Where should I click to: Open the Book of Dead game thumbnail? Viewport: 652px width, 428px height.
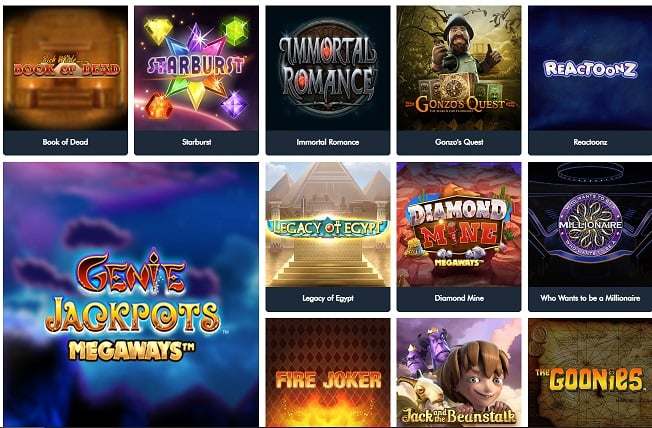65,68
